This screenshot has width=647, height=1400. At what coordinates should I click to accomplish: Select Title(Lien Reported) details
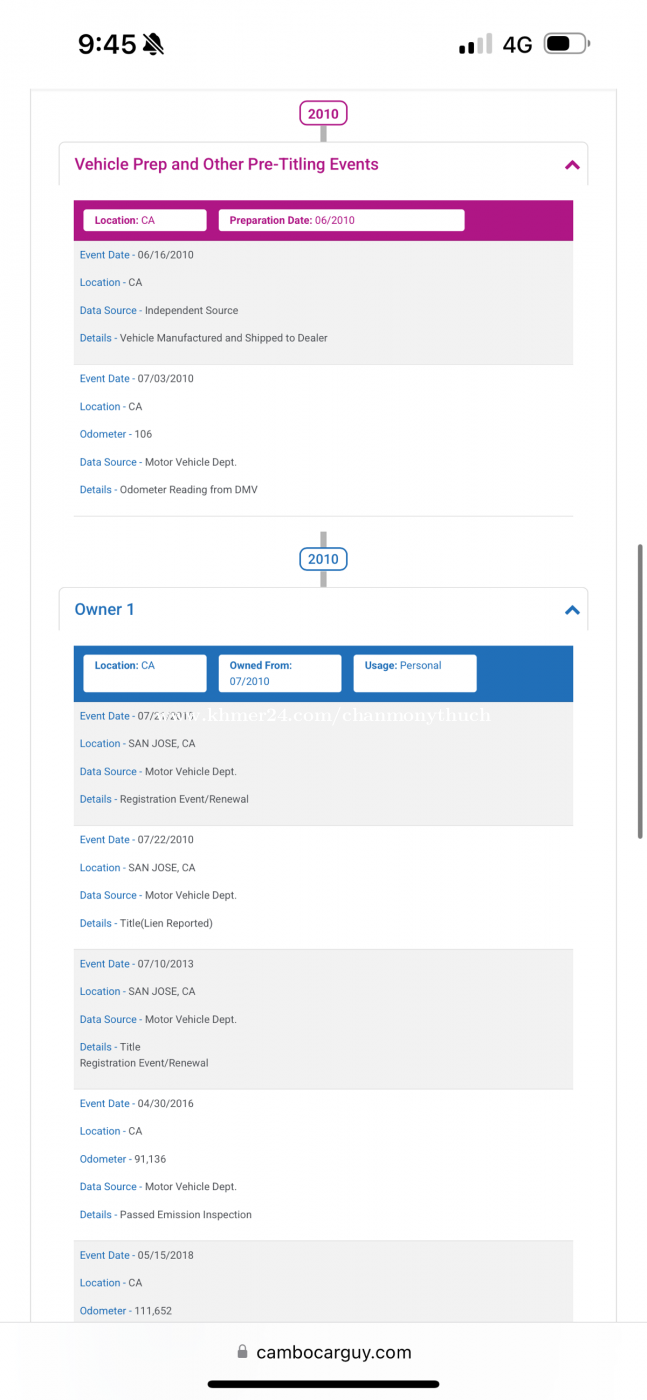146,923
